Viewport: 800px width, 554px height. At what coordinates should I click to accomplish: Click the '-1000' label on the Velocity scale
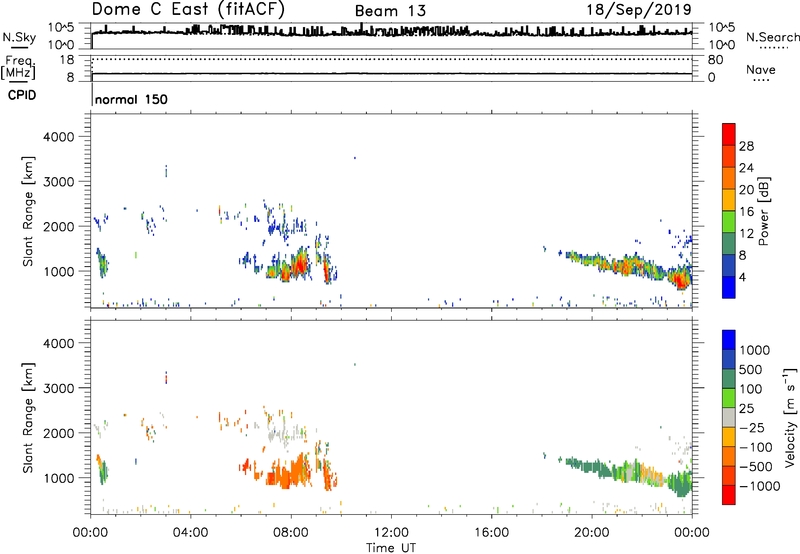(759, 486)
